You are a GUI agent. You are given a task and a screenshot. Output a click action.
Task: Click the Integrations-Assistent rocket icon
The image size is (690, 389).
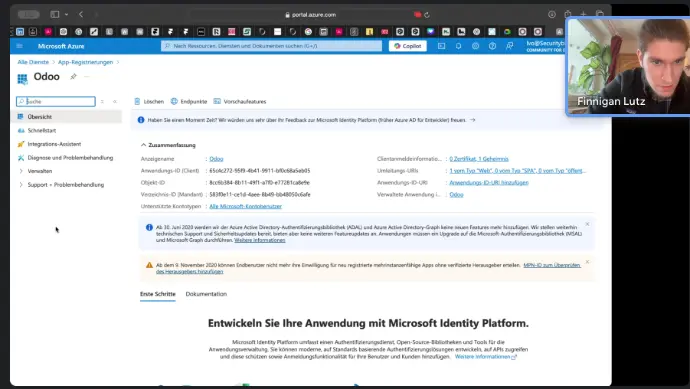point(21,144)
